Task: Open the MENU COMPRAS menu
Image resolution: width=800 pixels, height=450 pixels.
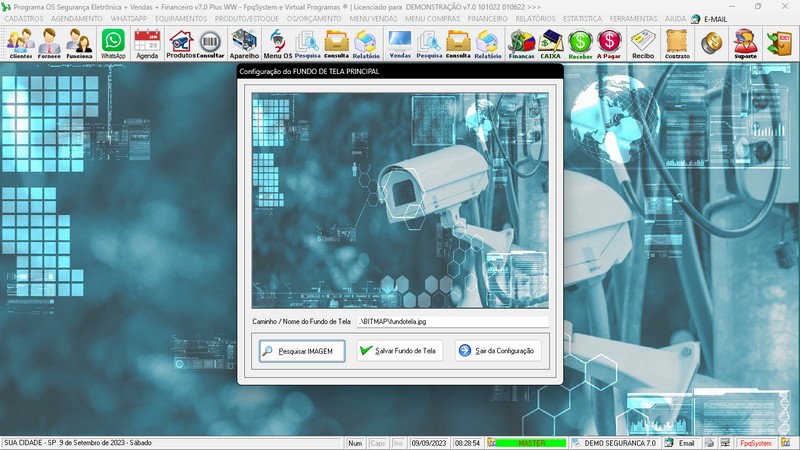Action: click(x=433, y=19)
